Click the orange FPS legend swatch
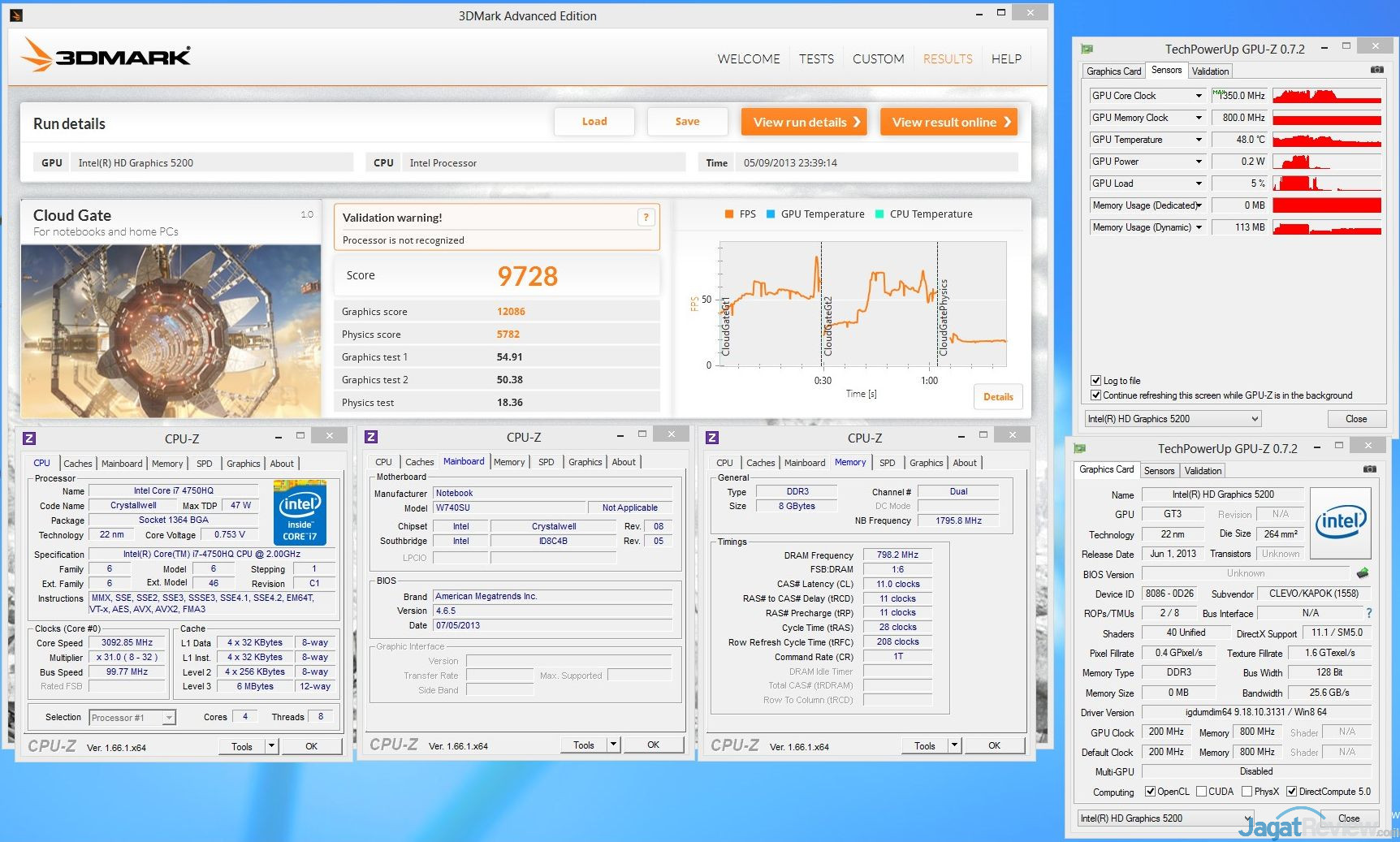The image size is (1400, 842). tap(728, 214)
